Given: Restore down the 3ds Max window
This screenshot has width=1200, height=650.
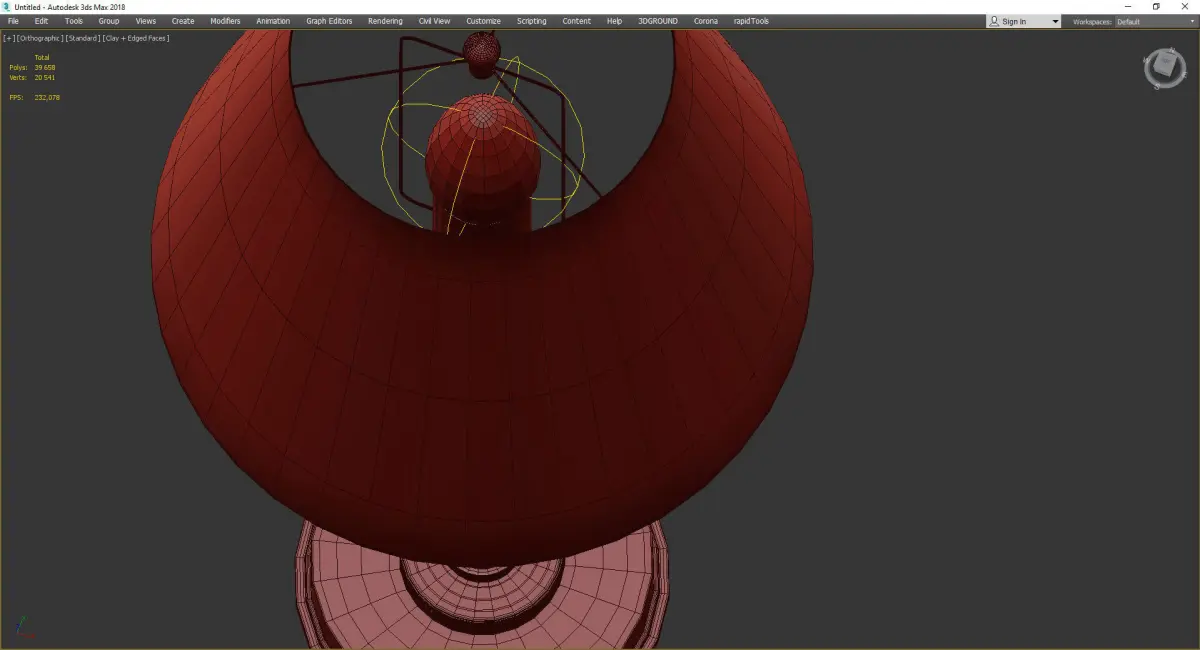Looking at the screenshot, I should coord(1156,6).
